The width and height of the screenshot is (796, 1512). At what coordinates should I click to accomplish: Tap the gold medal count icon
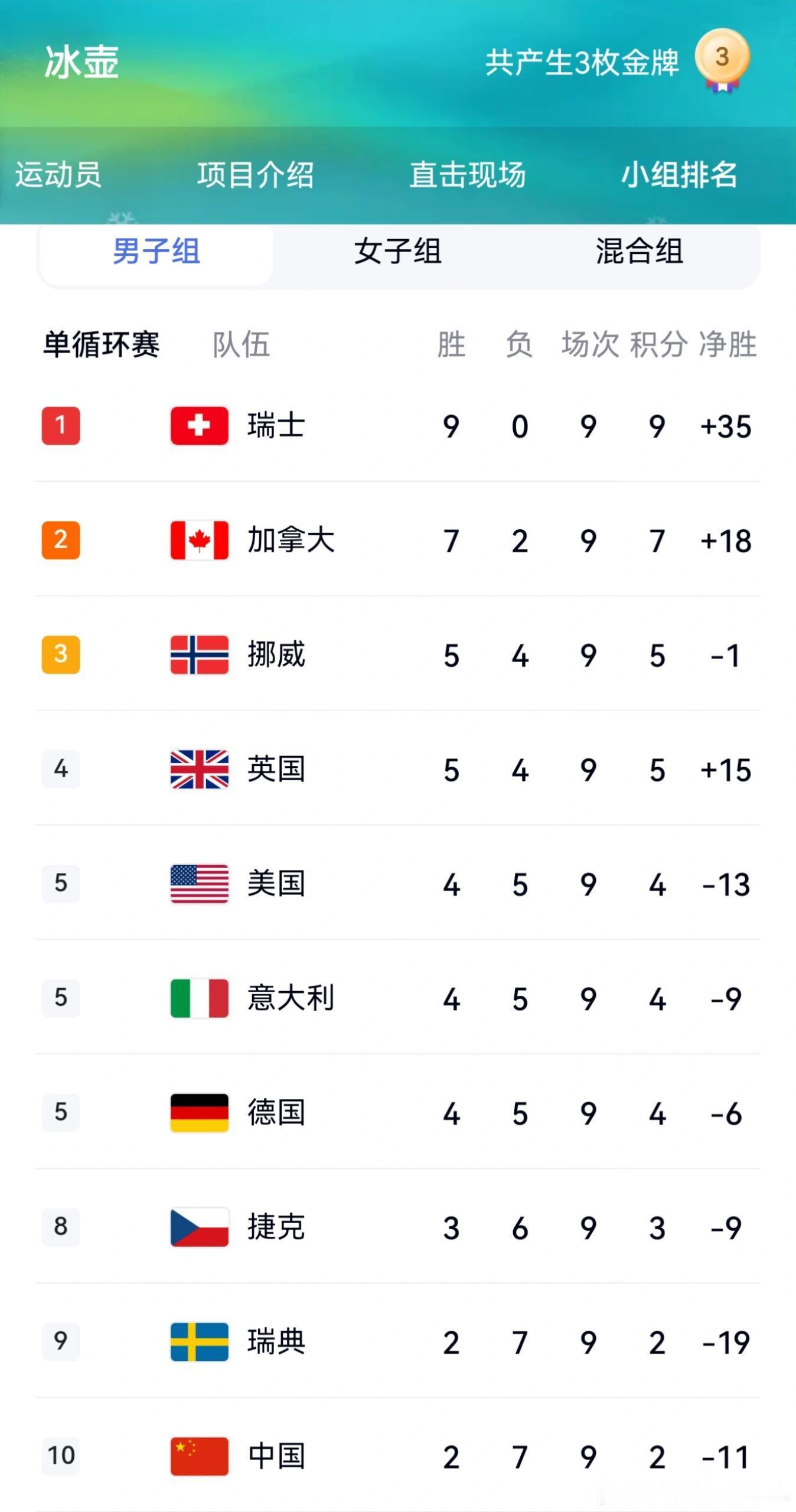[x=722, y=60]
